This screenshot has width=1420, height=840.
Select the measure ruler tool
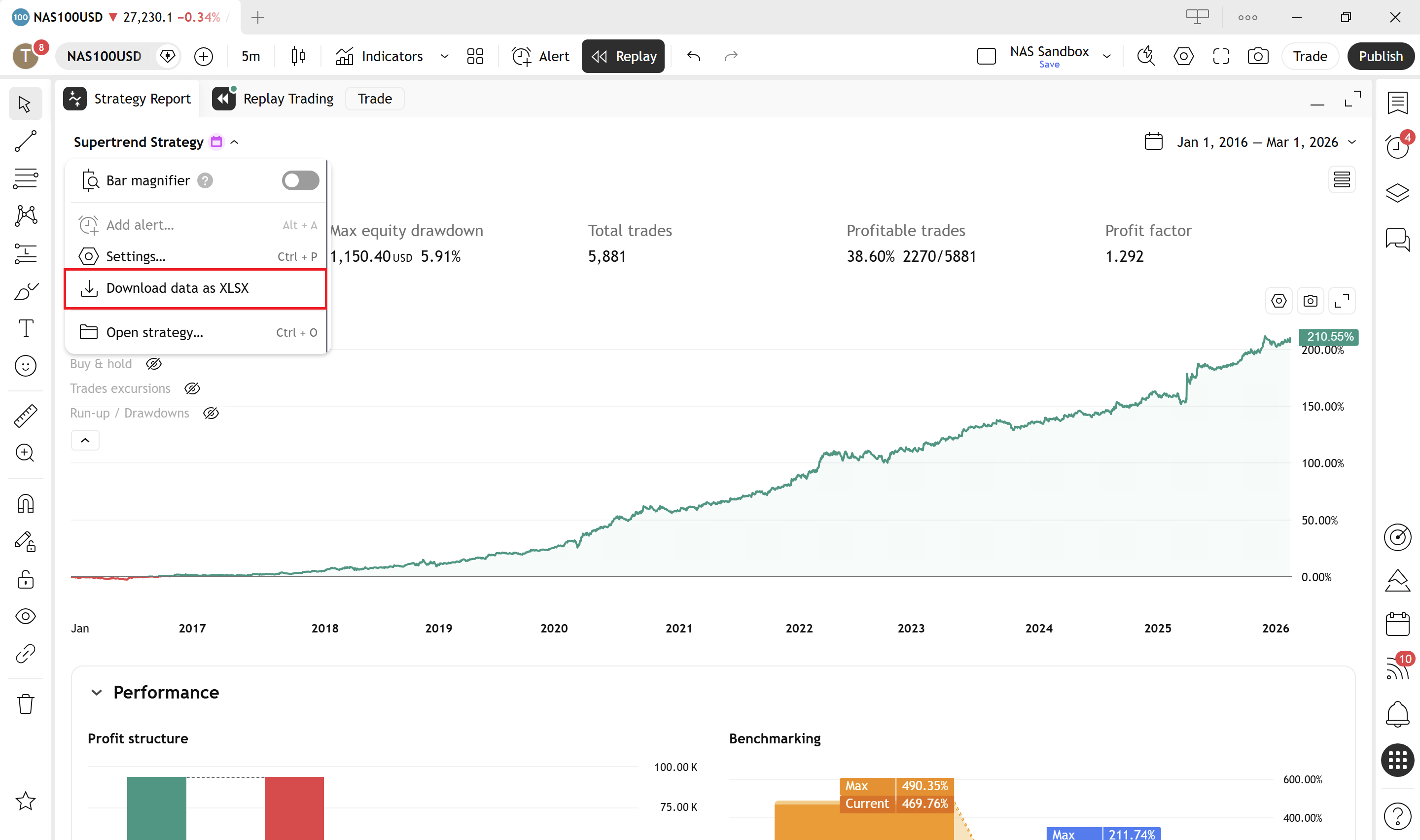coord(26,416)
